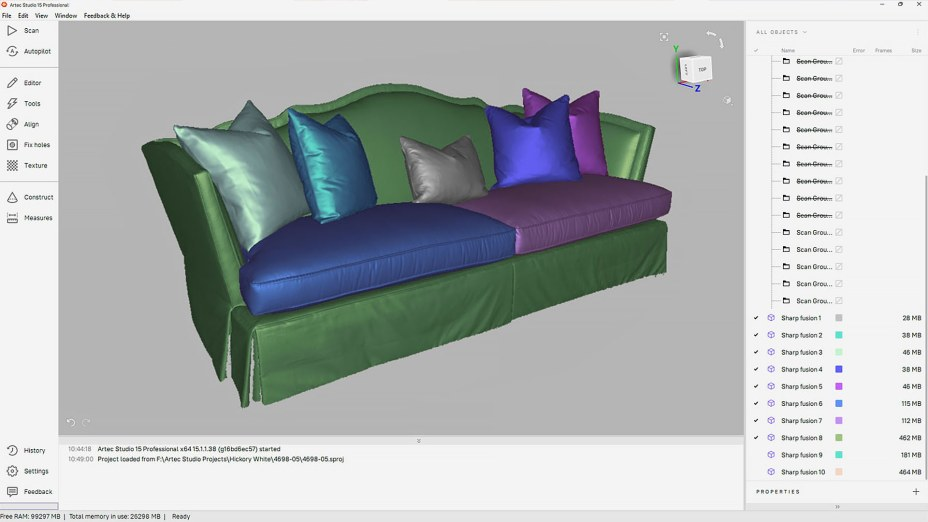
Task: Expand the Properties panel with plus
Action: (915, 492)
